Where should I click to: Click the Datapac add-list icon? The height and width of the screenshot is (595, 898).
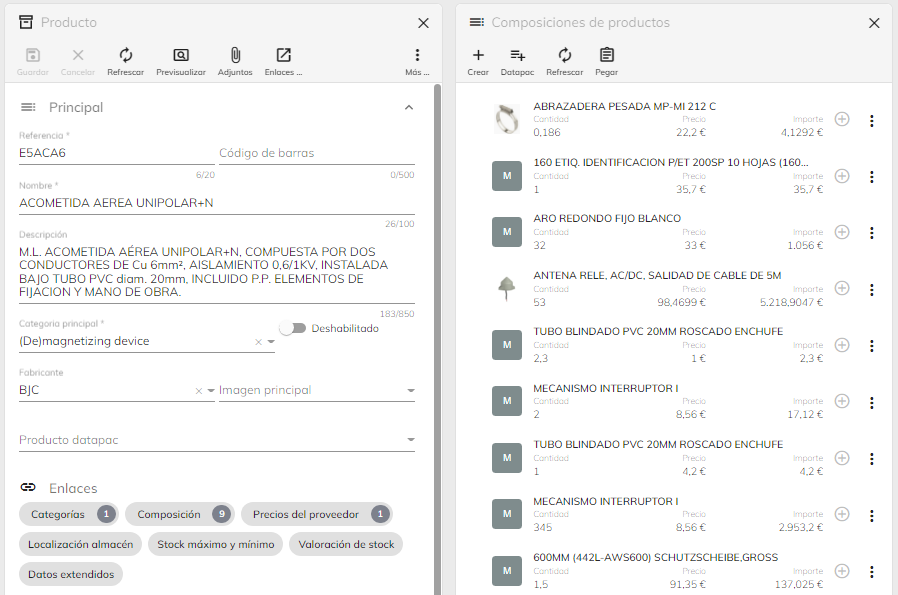click(x=517, y=56)
